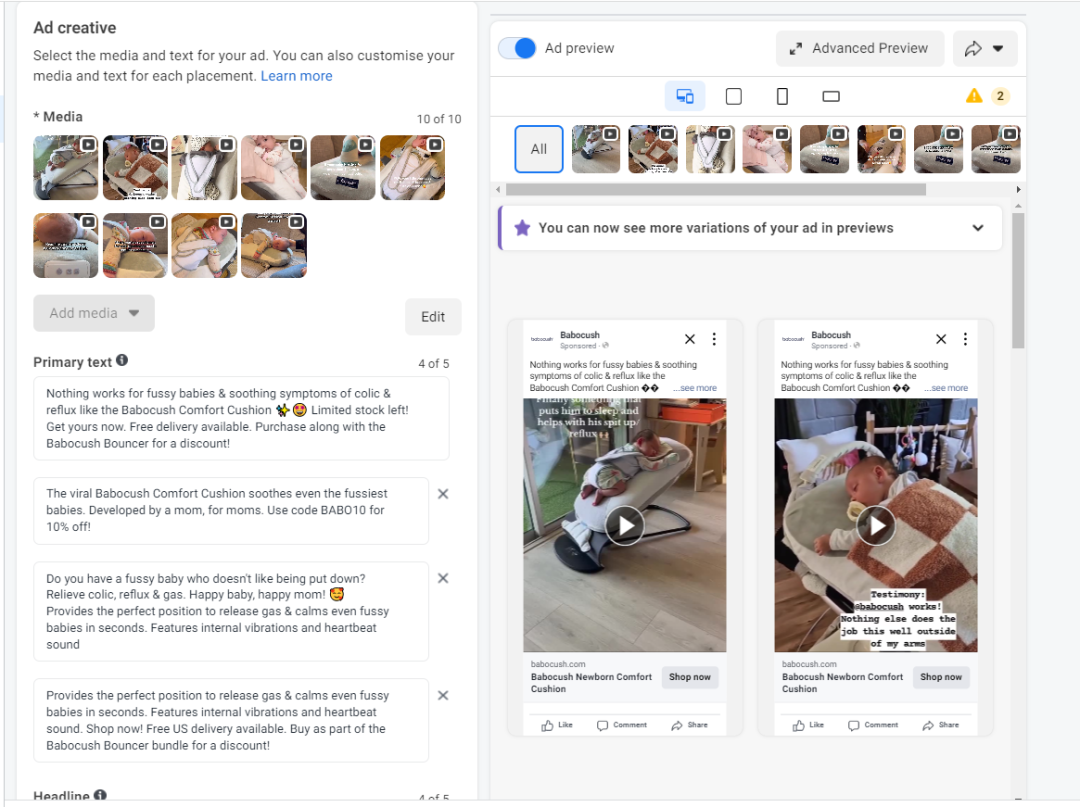Select the media thumbnail with checkered blanket
The width and height of the screenshot is (1080, 807).
(x=135, y=167)
